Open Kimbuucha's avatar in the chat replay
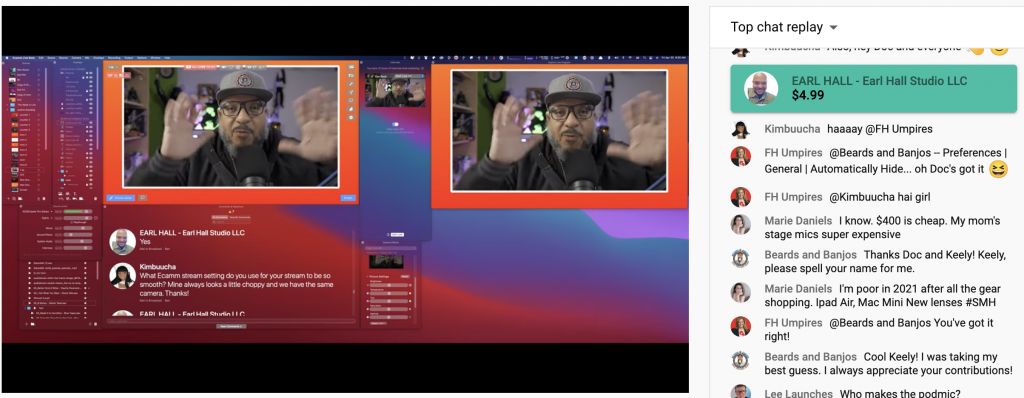Viewport: 1024px width, 398px height. click(740, 129)
